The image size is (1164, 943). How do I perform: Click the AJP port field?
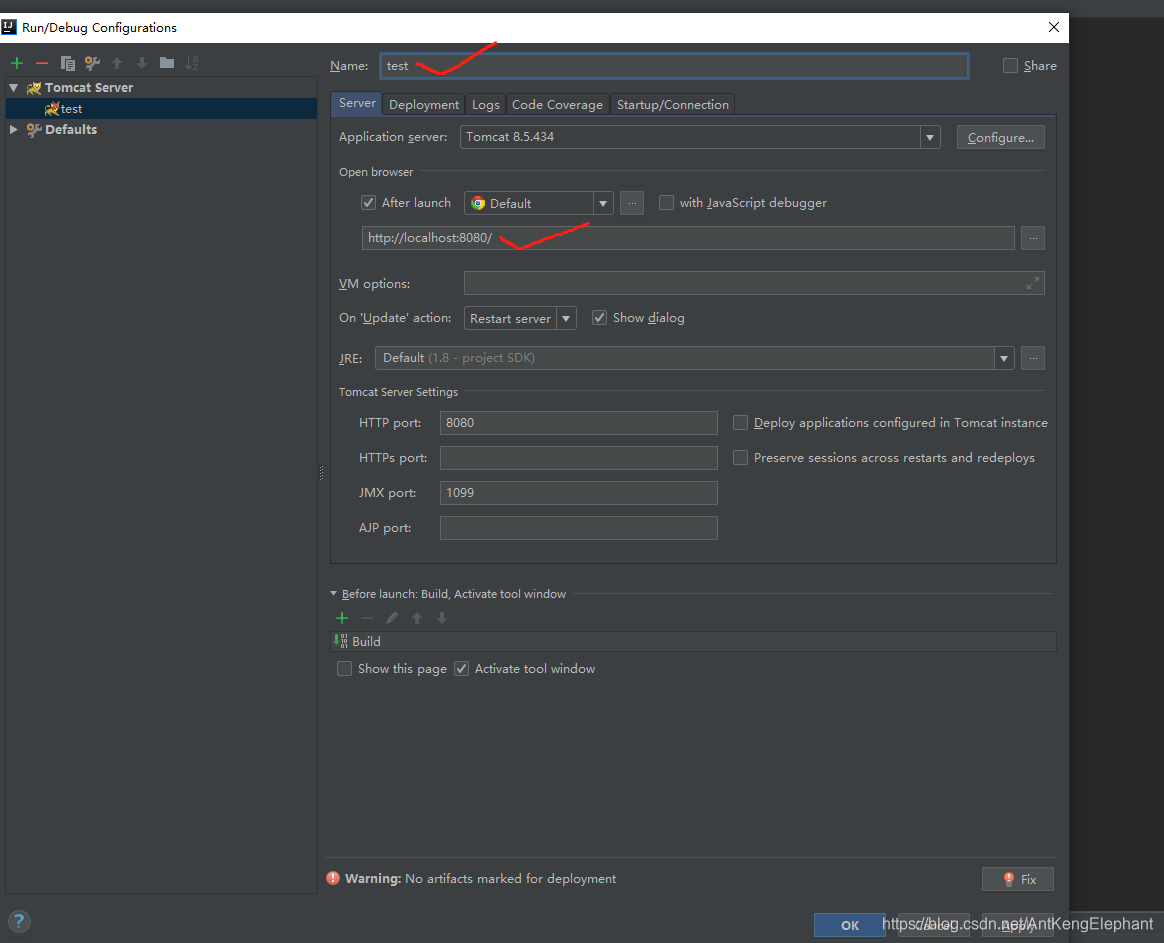pos(578,528)
